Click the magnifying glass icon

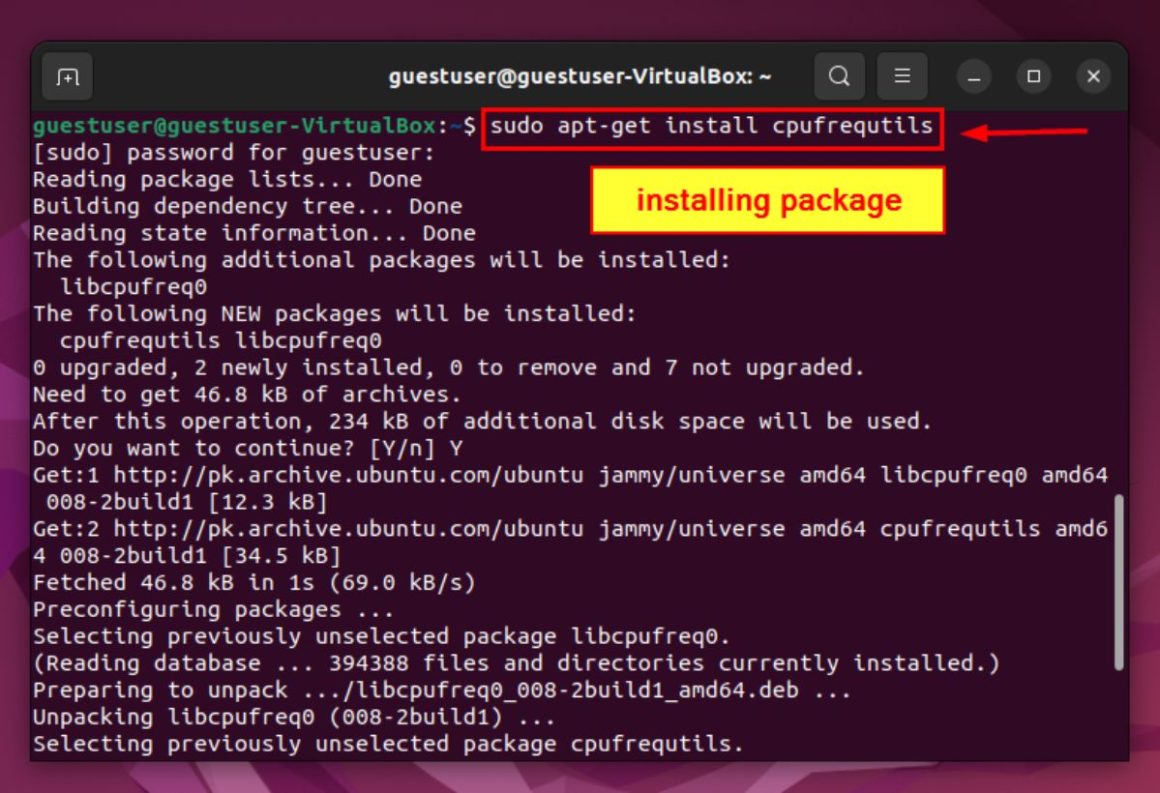pyautogui.click(x=839, y=75)
